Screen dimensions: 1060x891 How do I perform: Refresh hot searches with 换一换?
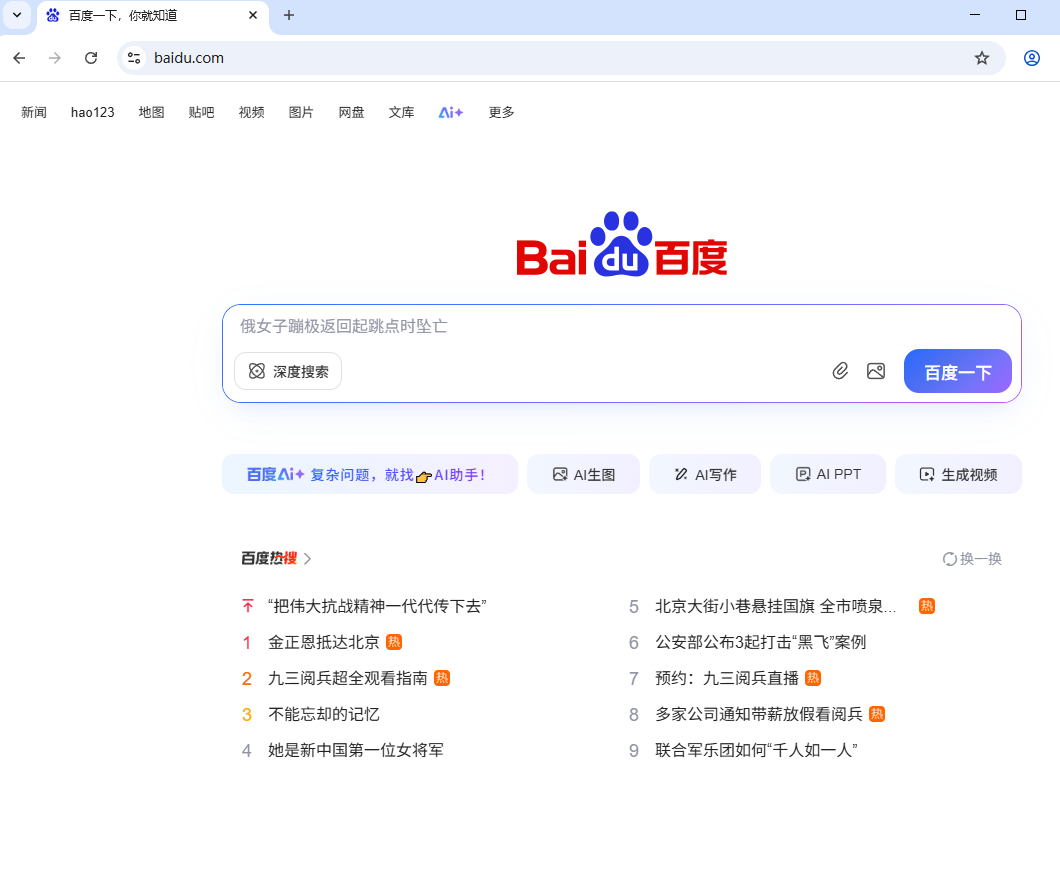tap(972, 558)
